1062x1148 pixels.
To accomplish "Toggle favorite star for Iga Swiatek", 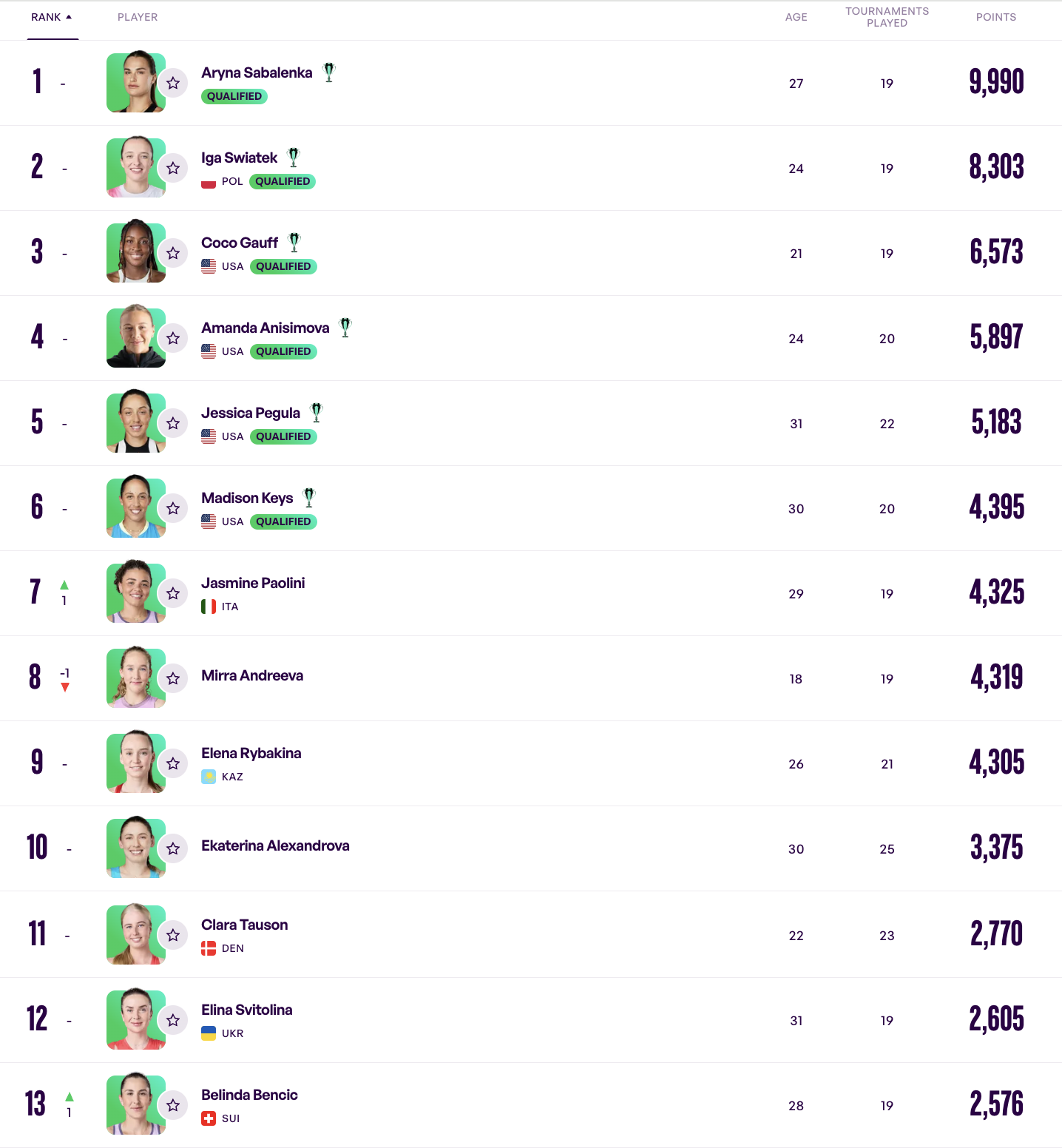I will [x=173, y=168].
